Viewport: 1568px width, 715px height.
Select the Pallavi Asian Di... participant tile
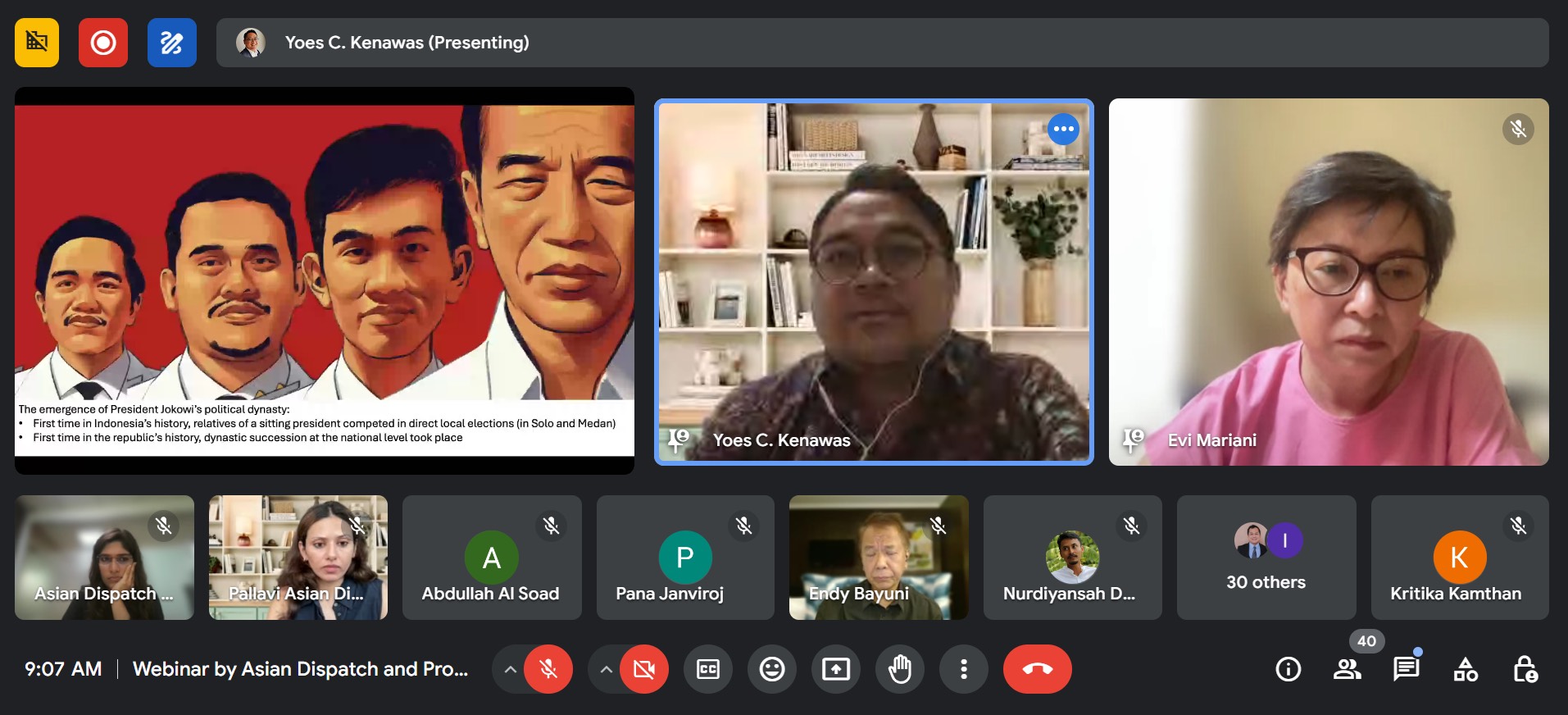[298, 557]
